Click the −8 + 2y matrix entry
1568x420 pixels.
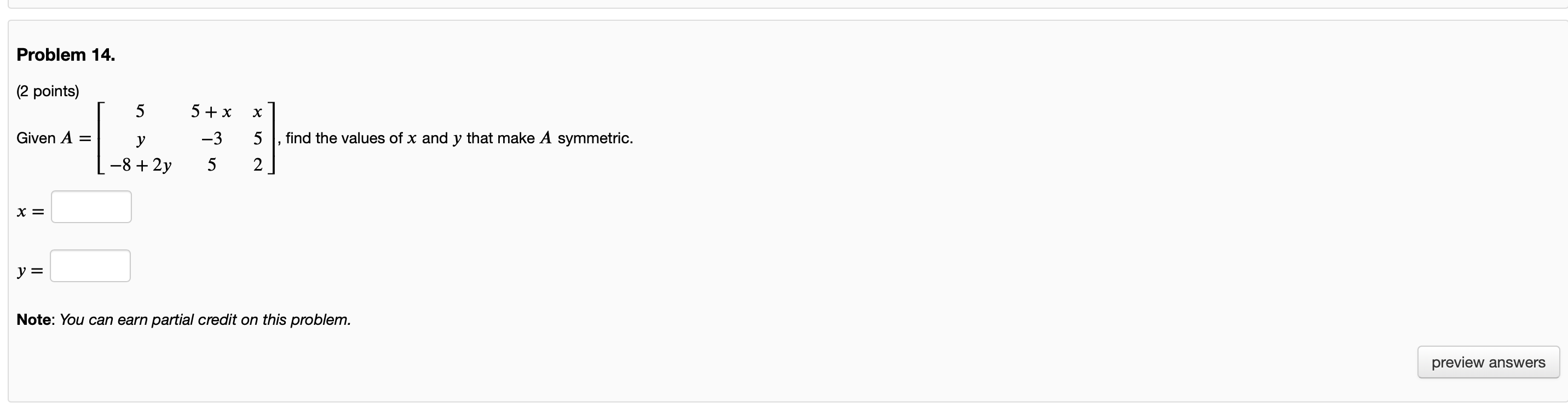[141, 165]
